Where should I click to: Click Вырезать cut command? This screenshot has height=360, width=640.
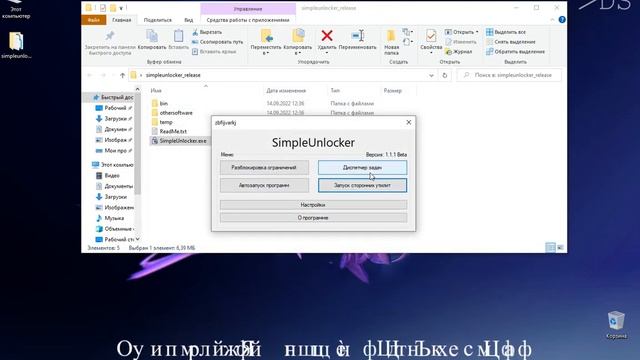pyautogui.click(x=207, y=32)
